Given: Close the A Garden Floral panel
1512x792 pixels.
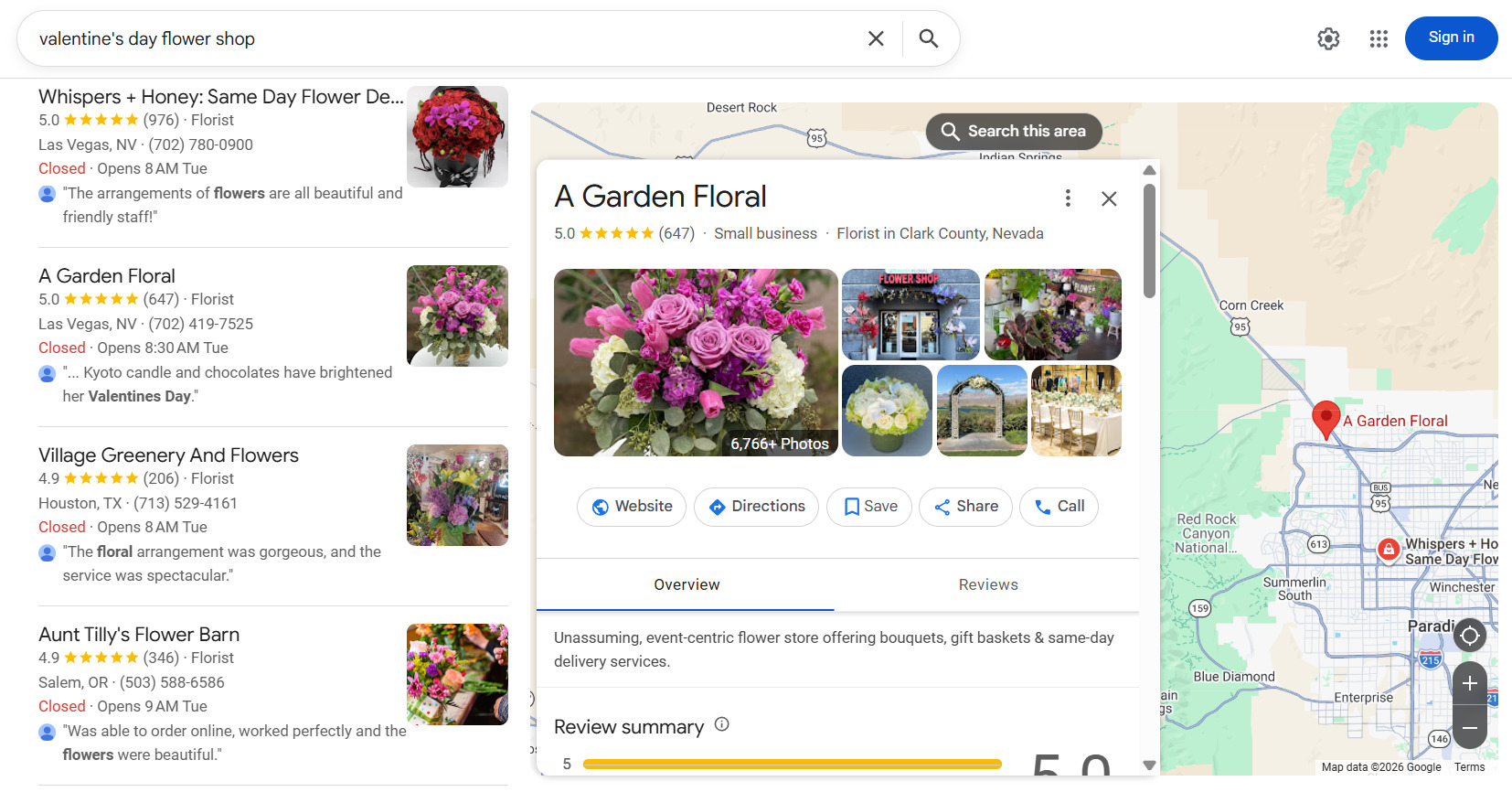Looking at the screenshot, I should pyautogui.click(x=1109, y=198).
